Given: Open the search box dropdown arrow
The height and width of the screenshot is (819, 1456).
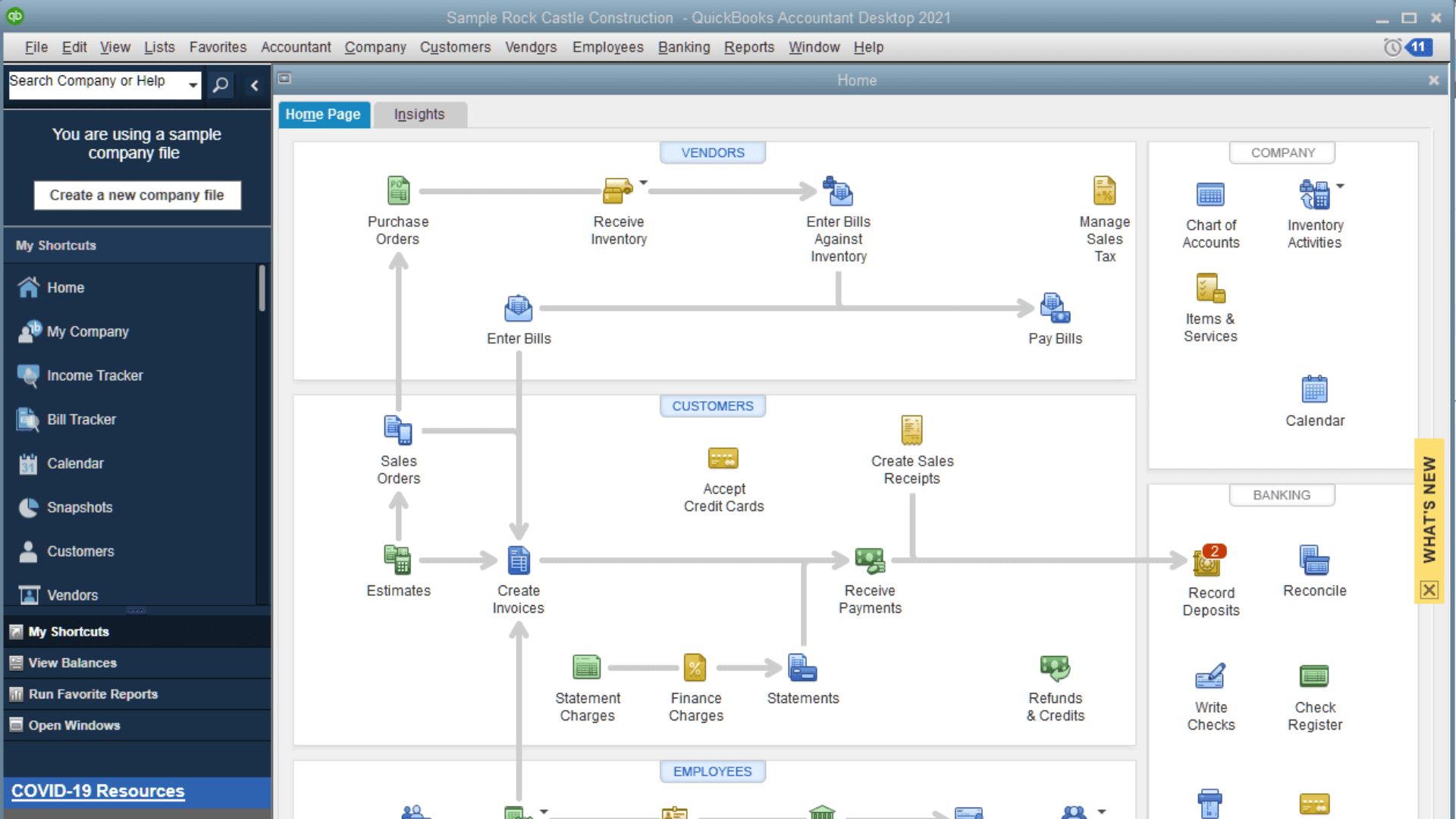Looking at the screenshot, I should click(x=193, y=85).
